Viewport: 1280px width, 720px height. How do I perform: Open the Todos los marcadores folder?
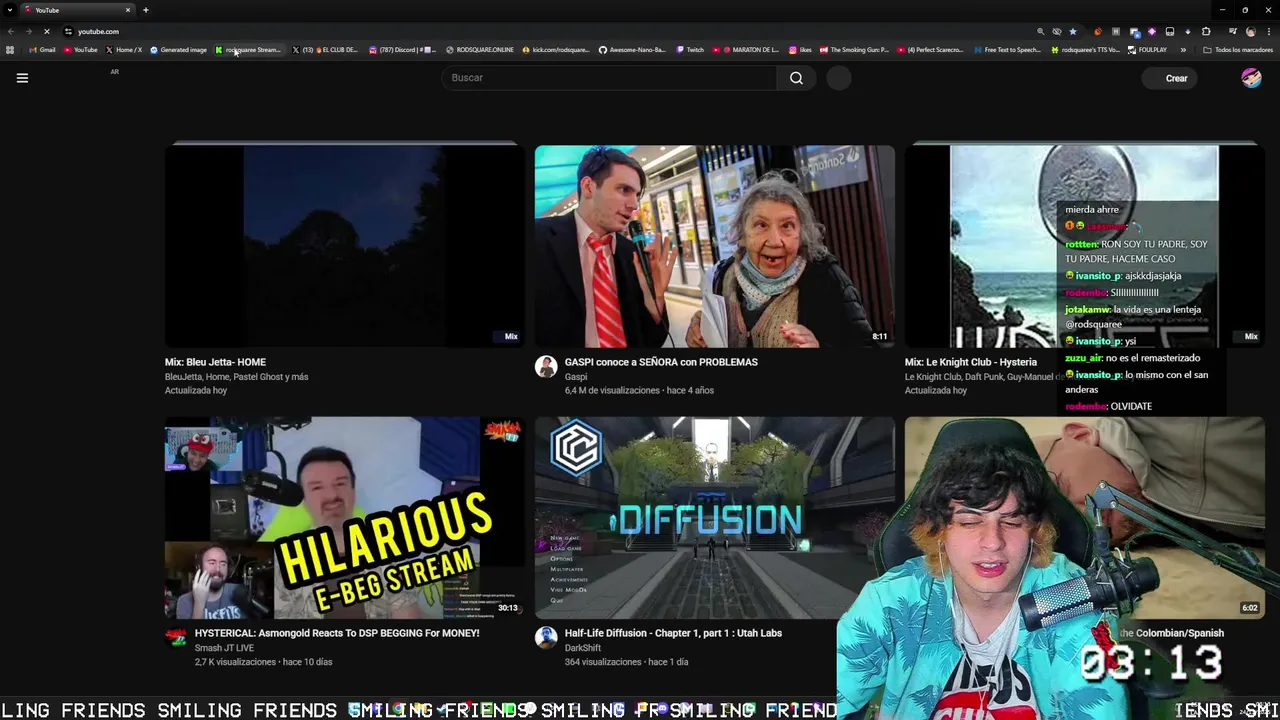(x=1238, y=50)
